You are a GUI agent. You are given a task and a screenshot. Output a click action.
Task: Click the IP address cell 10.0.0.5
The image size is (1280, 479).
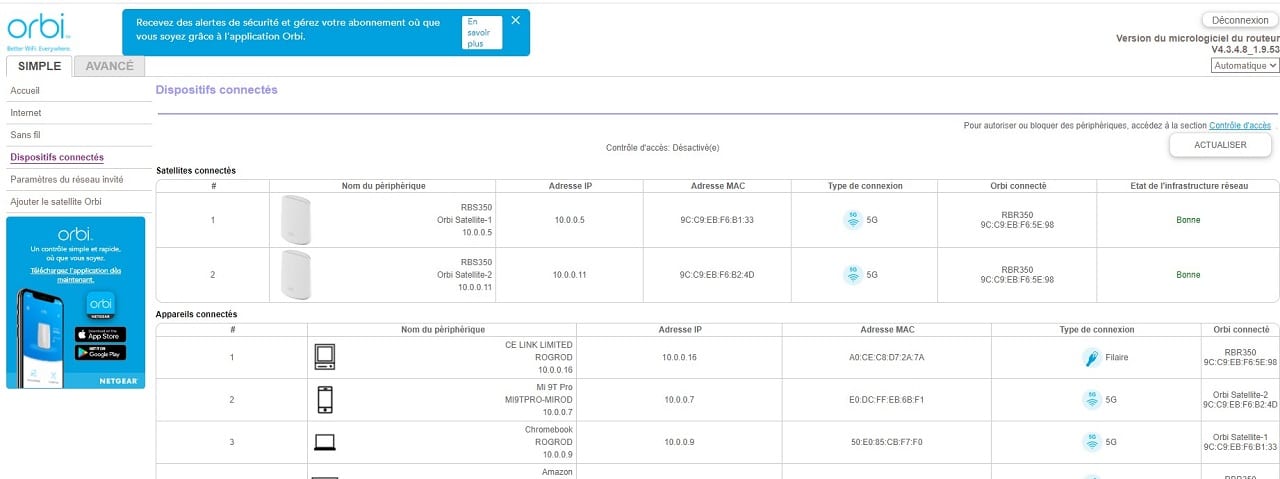coord(569,220)
